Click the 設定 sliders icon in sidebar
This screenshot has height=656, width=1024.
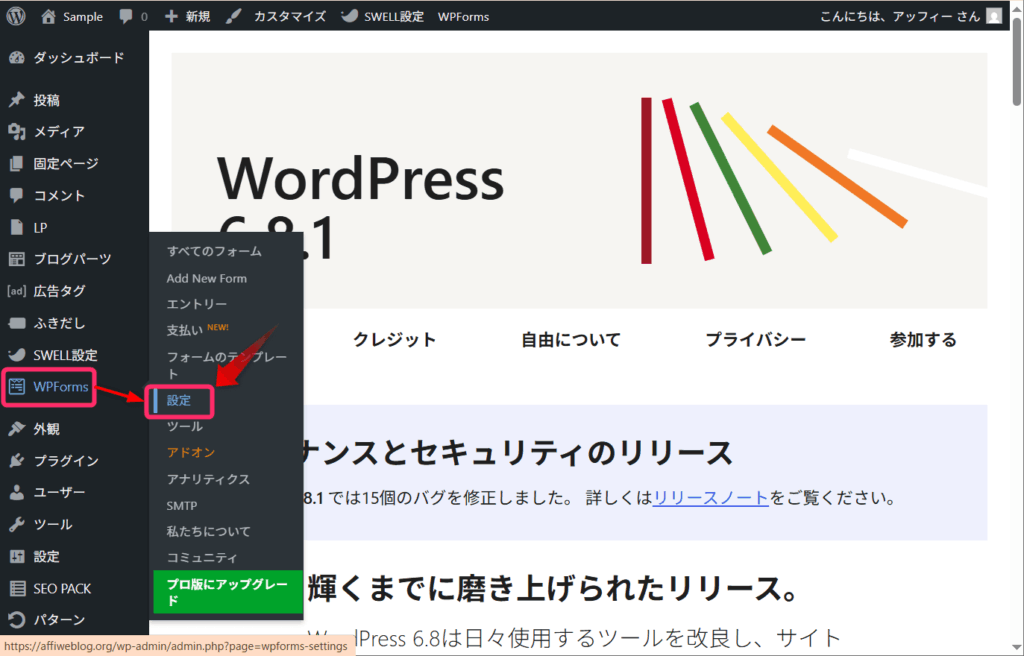(17, 557)
